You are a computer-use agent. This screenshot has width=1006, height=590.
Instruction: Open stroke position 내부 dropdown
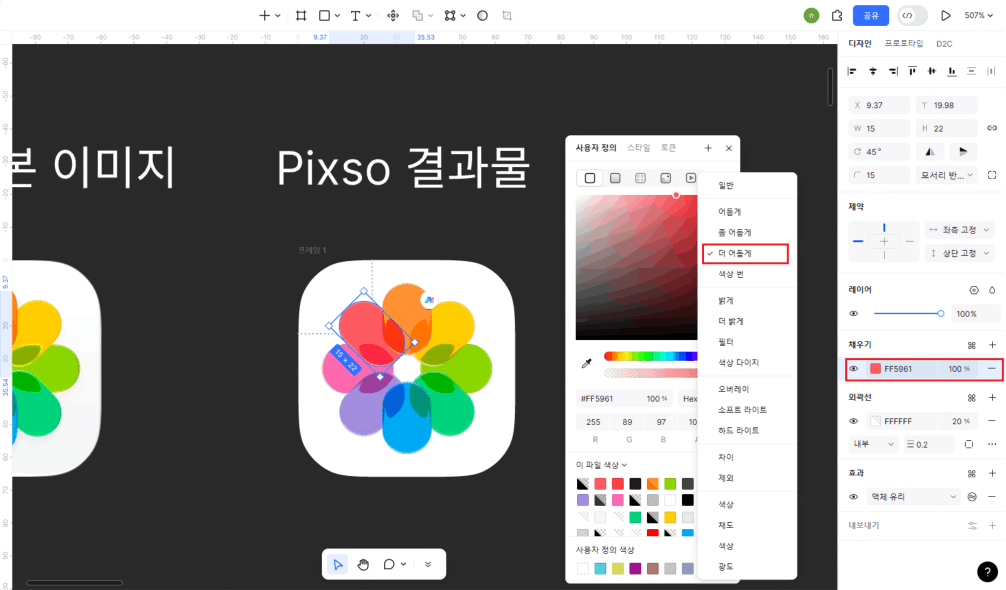(x=873, y=444)
